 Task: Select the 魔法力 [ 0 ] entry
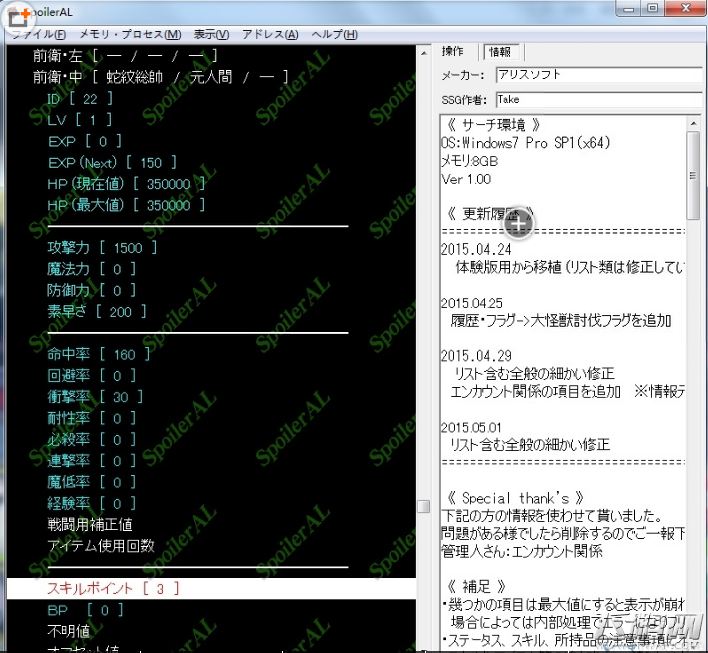[x=91, y=269]
